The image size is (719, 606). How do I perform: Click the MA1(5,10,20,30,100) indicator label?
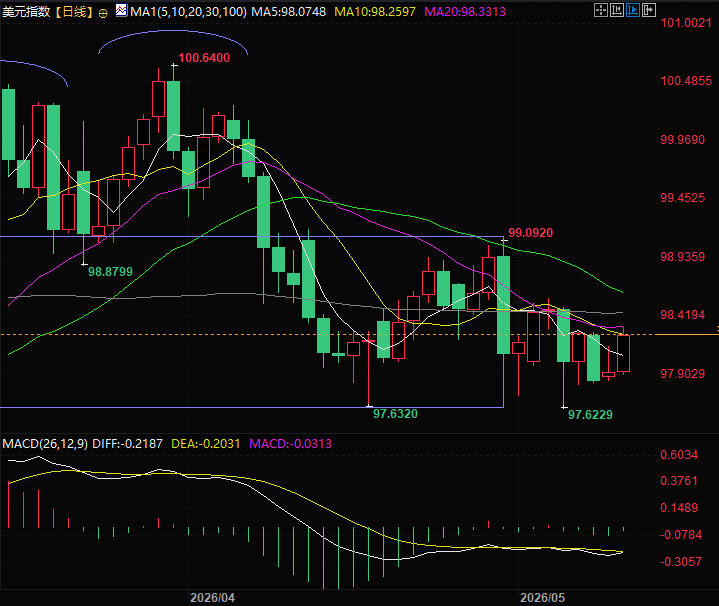tap(188, 11)
